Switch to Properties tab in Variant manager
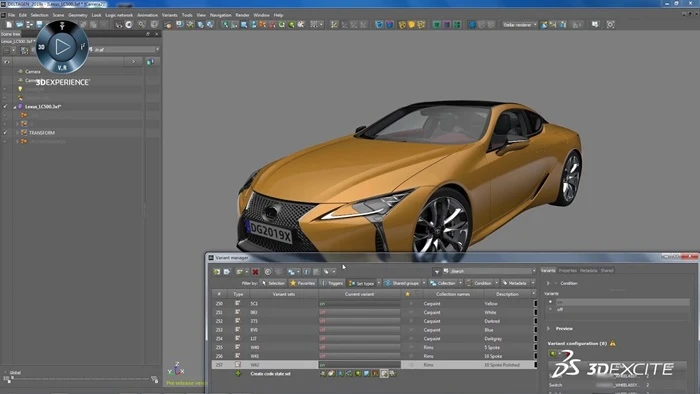Image resolution: width=700 pixels, height=394 pixels. click(567, 270)
